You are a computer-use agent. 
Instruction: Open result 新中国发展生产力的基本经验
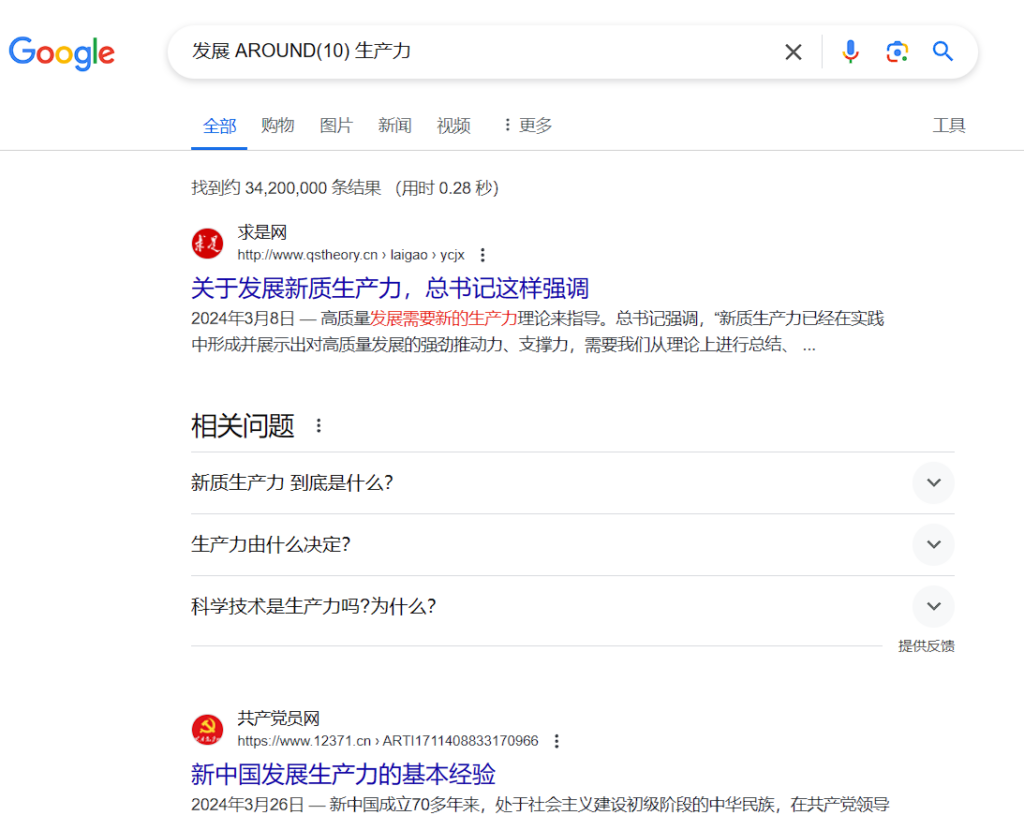[x=343, y=775]
